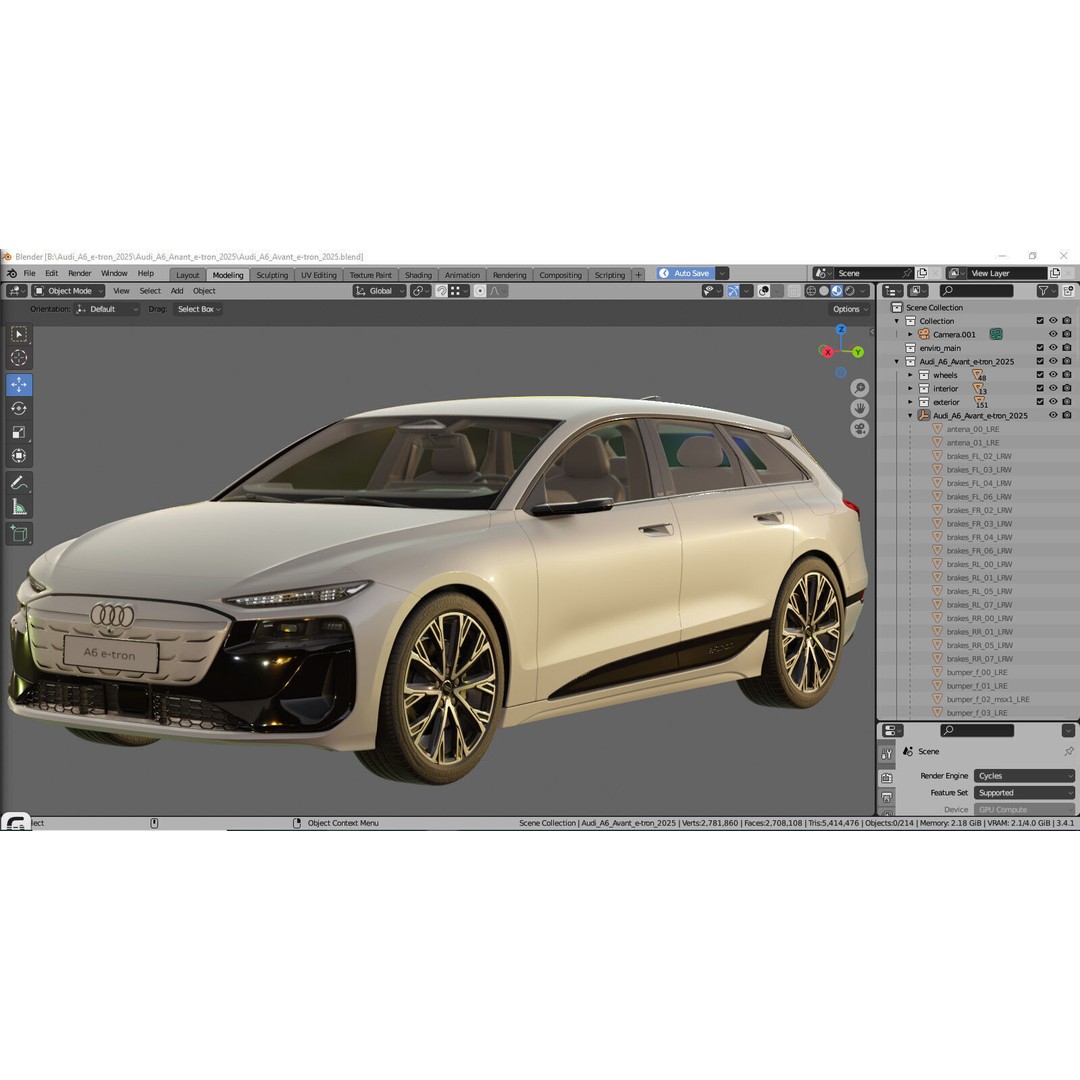Expand the wheels collection
1080x1080 pixels.
pyautogui.click(x=911, y=375)
